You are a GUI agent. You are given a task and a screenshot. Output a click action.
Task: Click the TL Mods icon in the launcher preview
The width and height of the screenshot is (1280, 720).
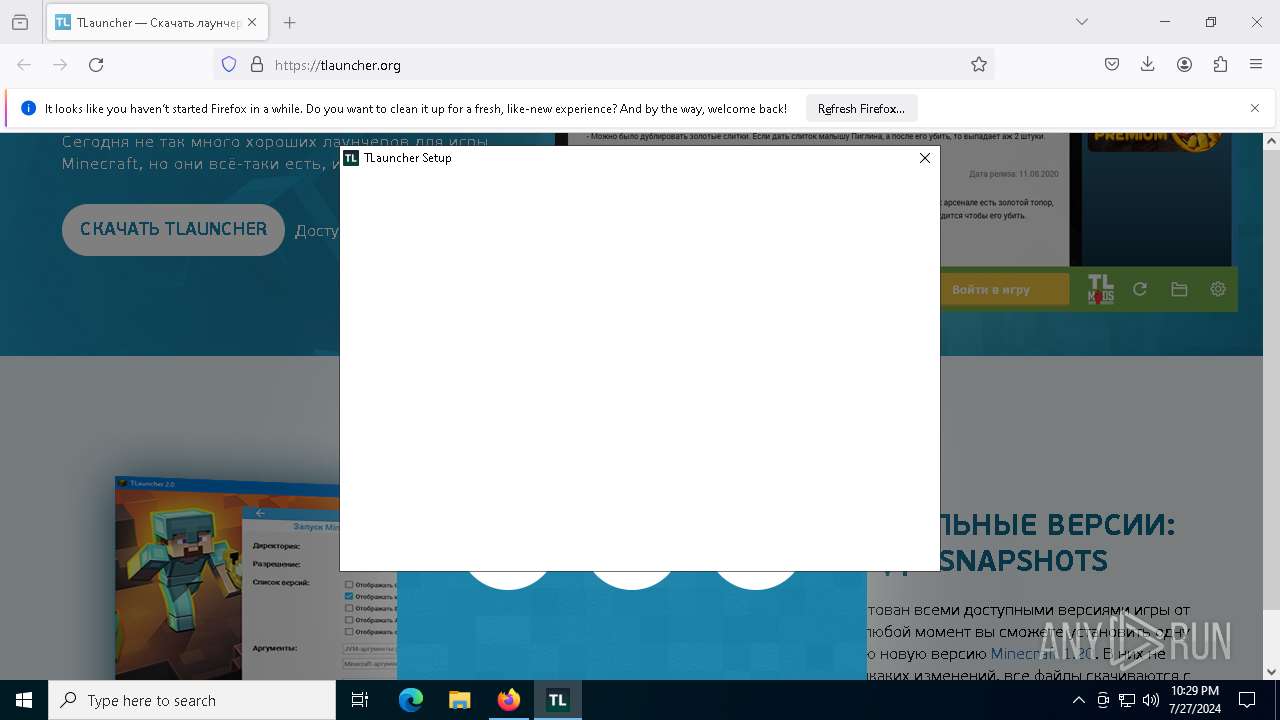[1100, 289]
